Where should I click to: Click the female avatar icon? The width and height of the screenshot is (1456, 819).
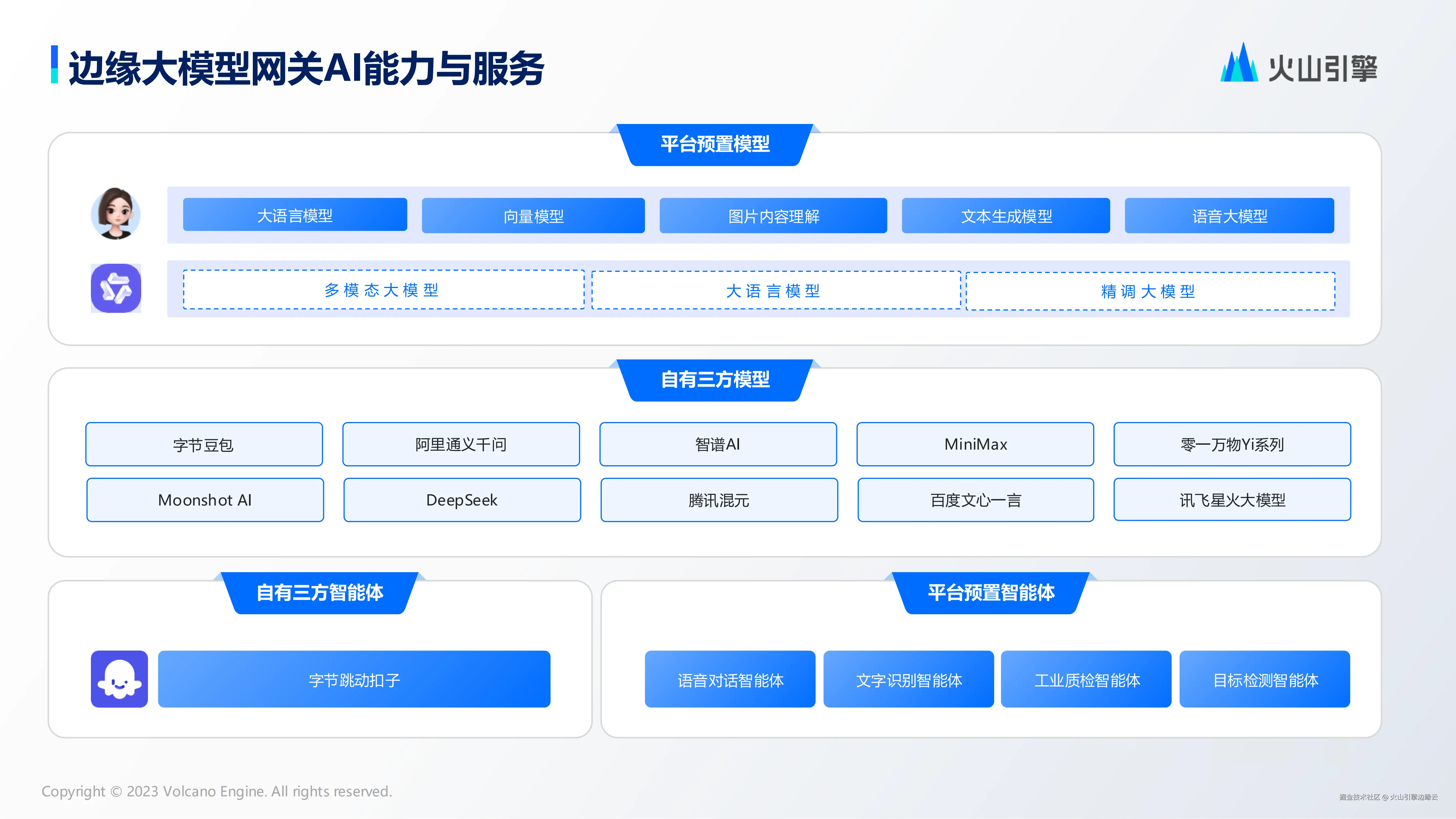click(116, 214)
